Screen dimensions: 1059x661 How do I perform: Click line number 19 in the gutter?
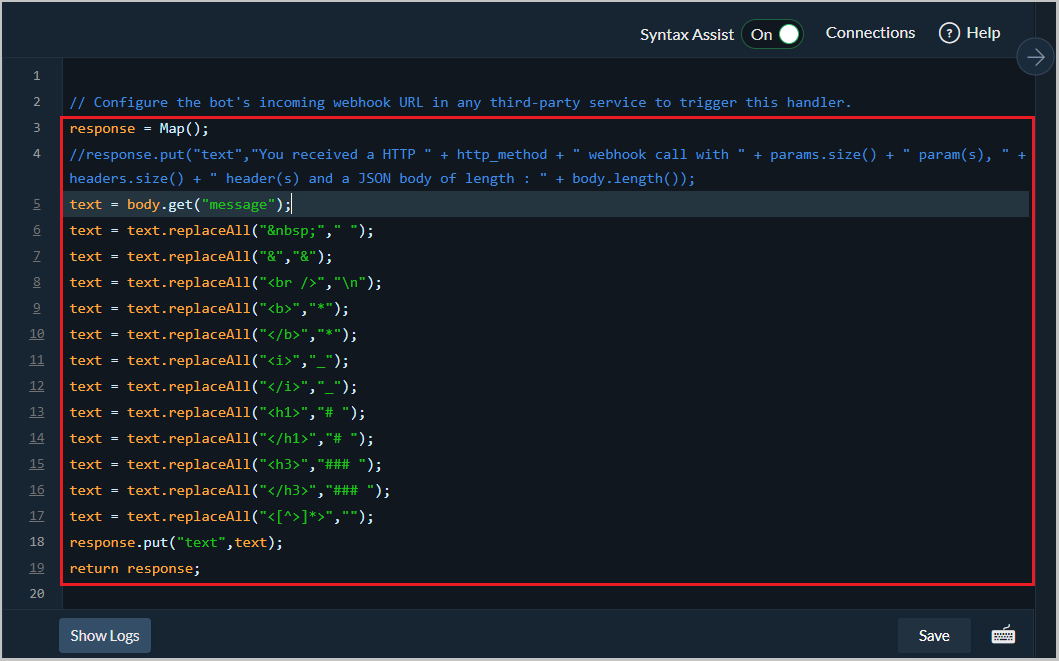coord(36,568)
